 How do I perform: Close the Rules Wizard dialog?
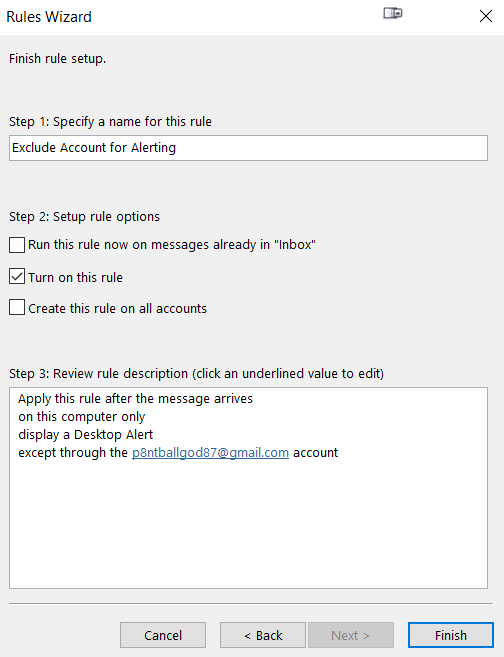point(486,16)
